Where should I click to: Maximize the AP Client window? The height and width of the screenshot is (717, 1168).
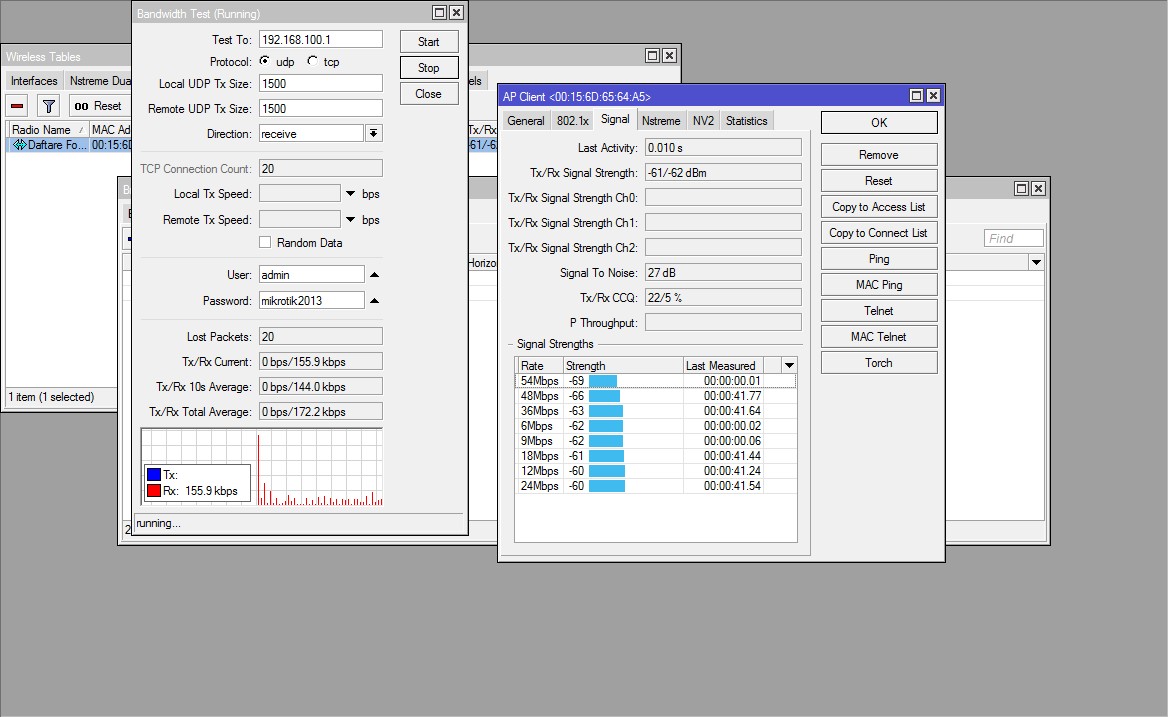click(x=915, y=96)
